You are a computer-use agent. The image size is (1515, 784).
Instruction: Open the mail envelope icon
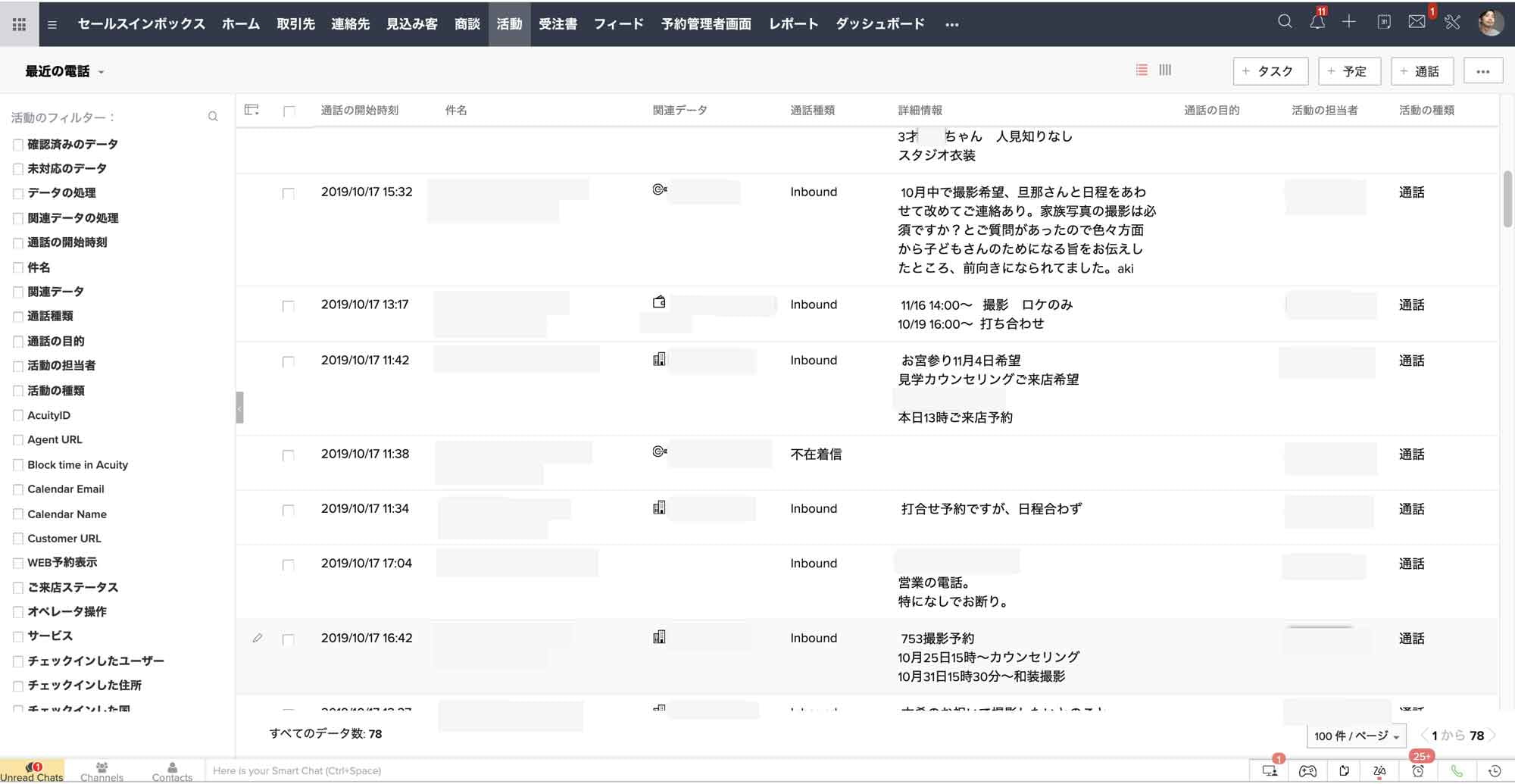[1417, 22]
